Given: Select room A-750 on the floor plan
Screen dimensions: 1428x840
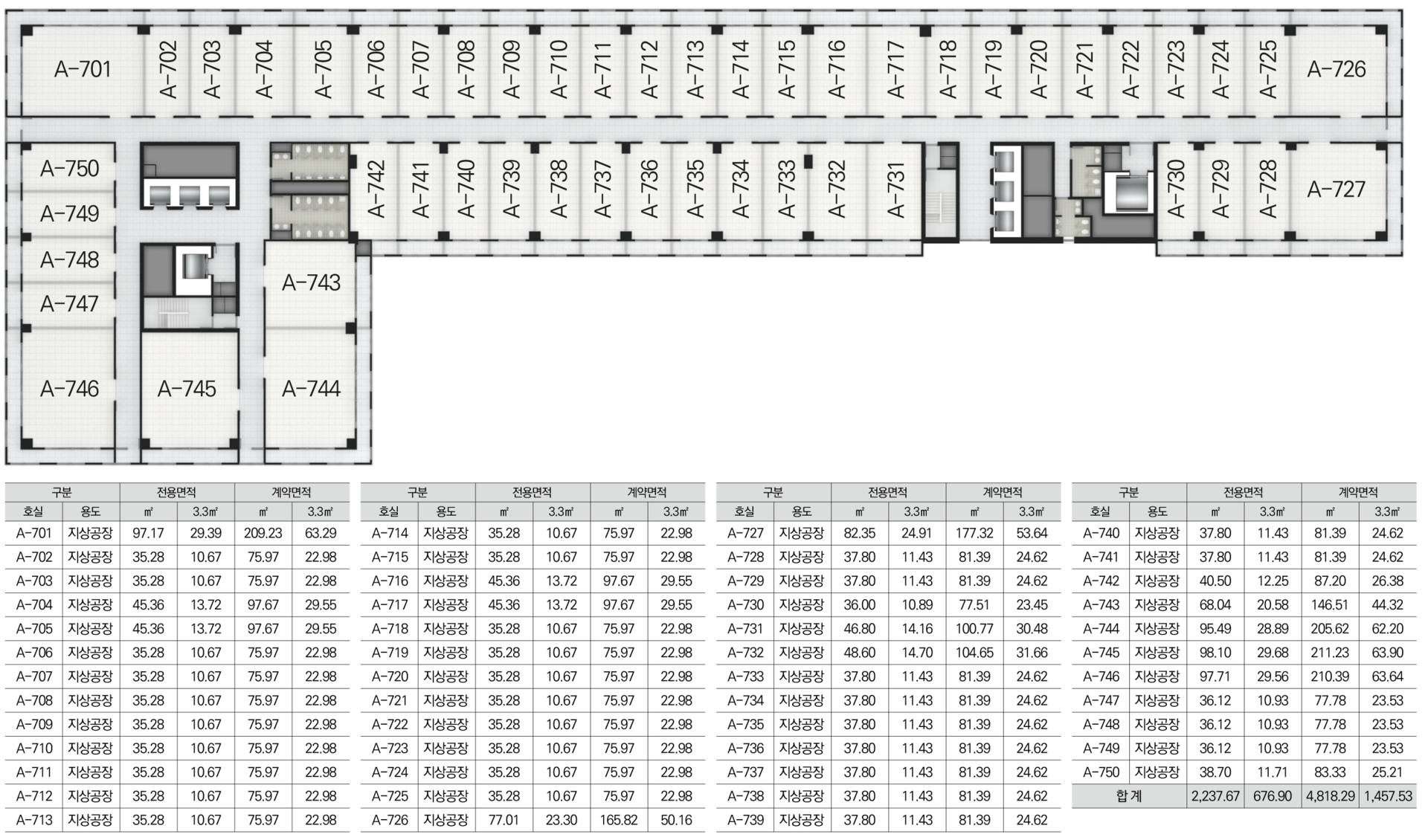Looking at the screenshot, I should point(69,169).
